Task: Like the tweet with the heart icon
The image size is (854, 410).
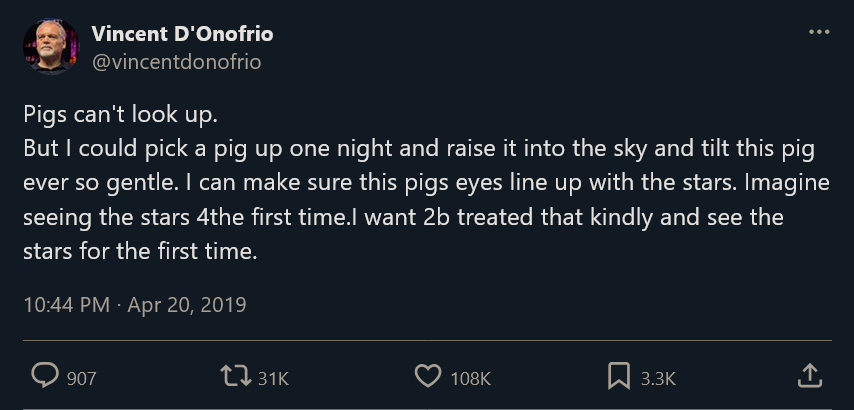Action: coord(427,376)
